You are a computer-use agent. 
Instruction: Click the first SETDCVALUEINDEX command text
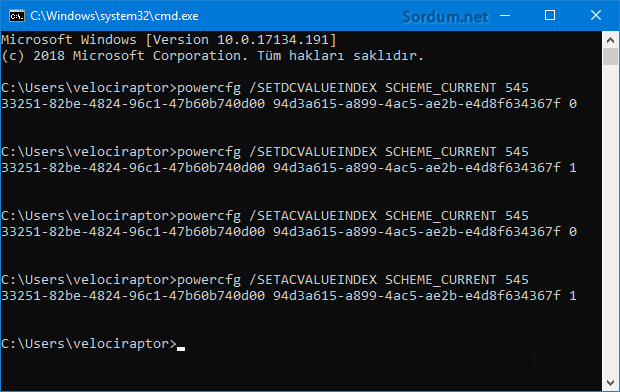313,88
